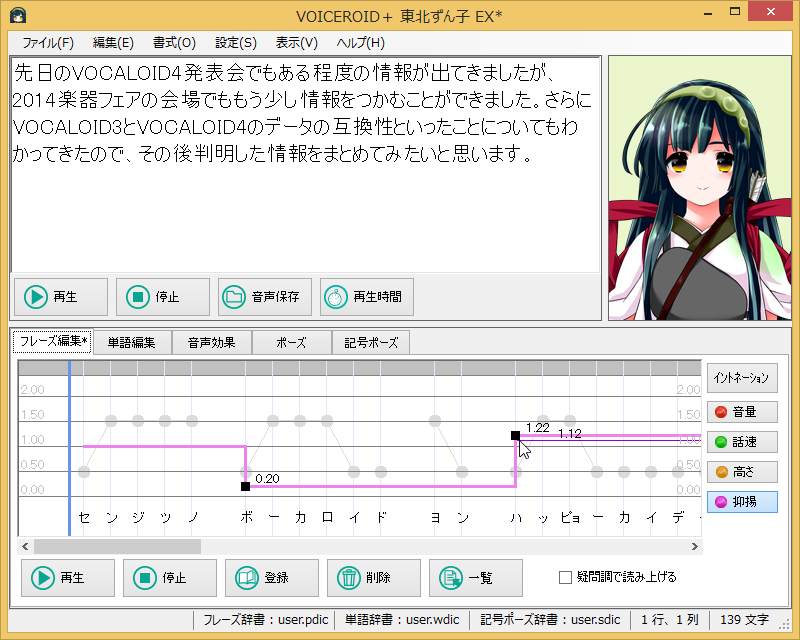The height and width of the screenshot is (640, 800).
Task: Open the 一覧 list icon
Action: click(x=451, y=578)
